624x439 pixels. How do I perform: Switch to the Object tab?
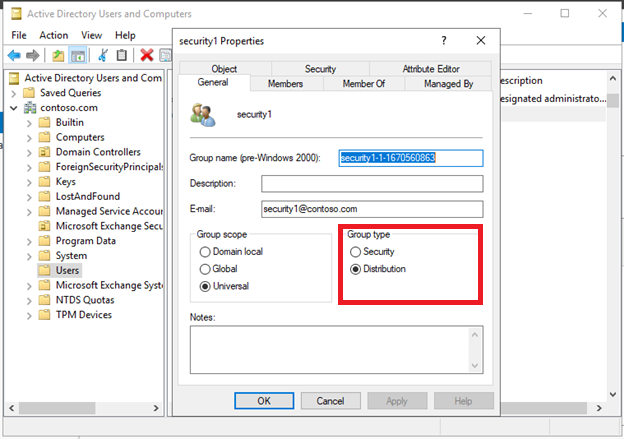224,69
